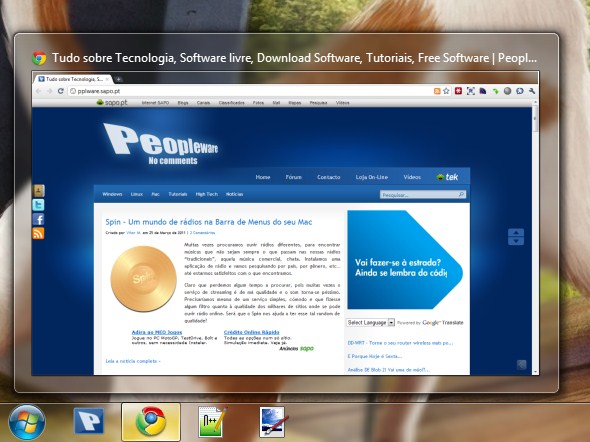Click the Chrome window preview thumbnail title text
This screenshot has height=442, width=590.
pyautogui.click(x=294, y=58)
